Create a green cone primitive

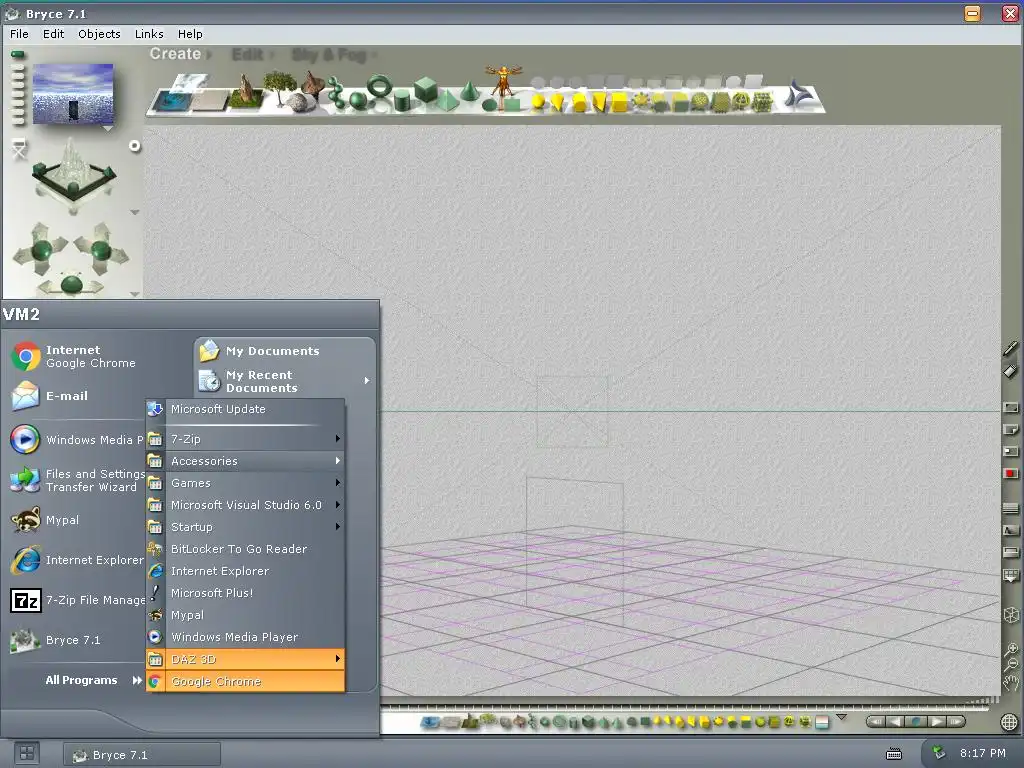[469, 91]
